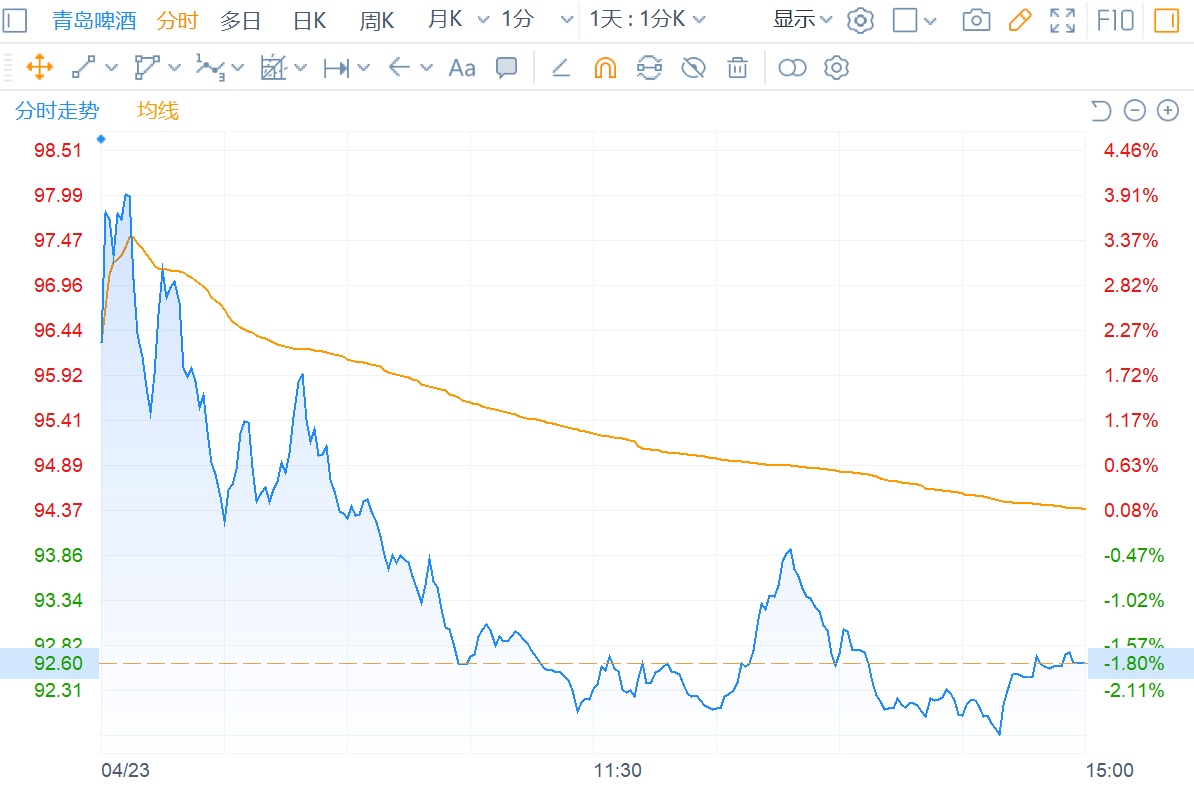Viewport: 1194px width, 790px height.
Task: Expand the region measure tool options
Action: (301, 68)
